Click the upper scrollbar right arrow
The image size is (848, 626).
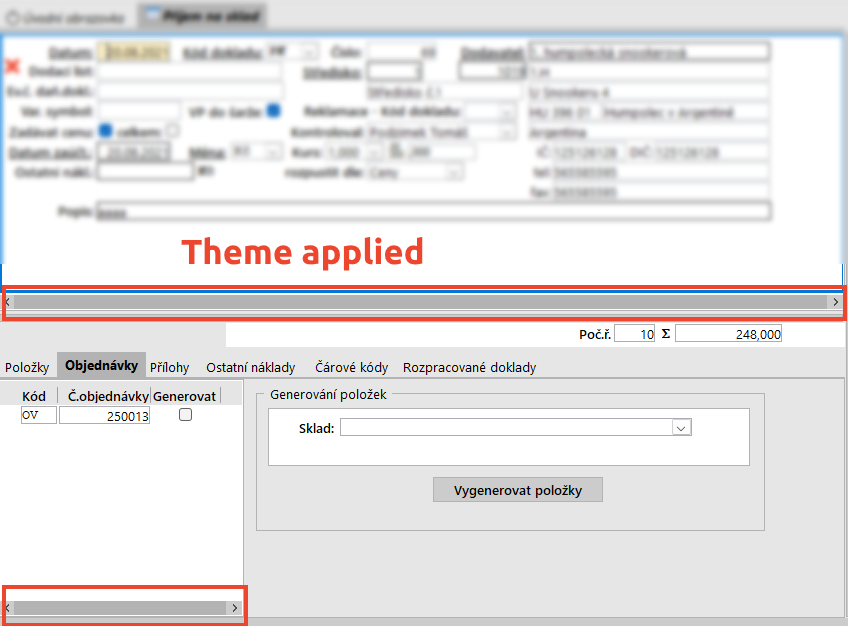coord(835,301)
